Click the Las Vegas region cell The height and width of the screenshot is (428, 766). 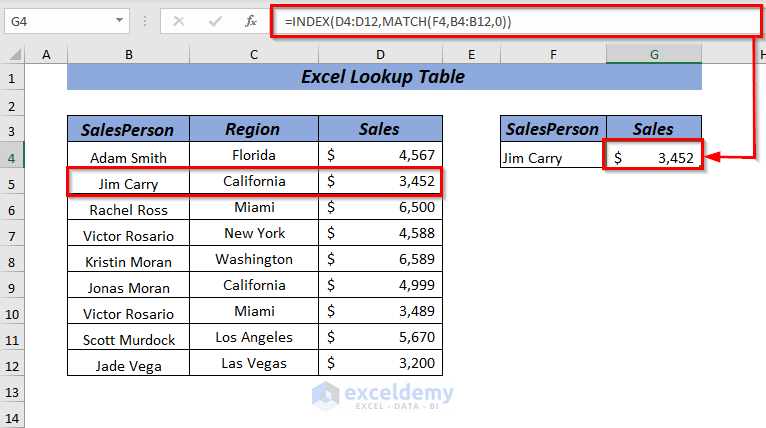click(253, 365)
